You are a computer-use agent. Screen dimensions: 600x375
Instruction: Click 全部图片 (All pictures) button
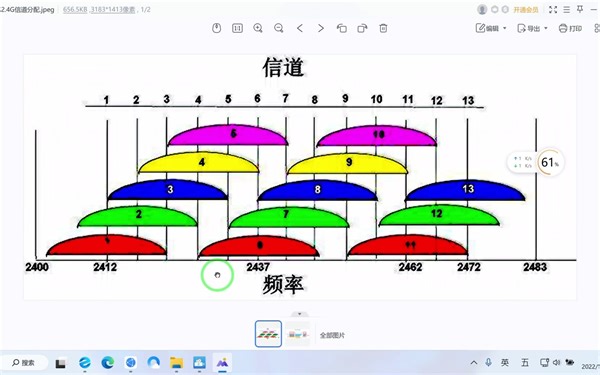[332, 335]
